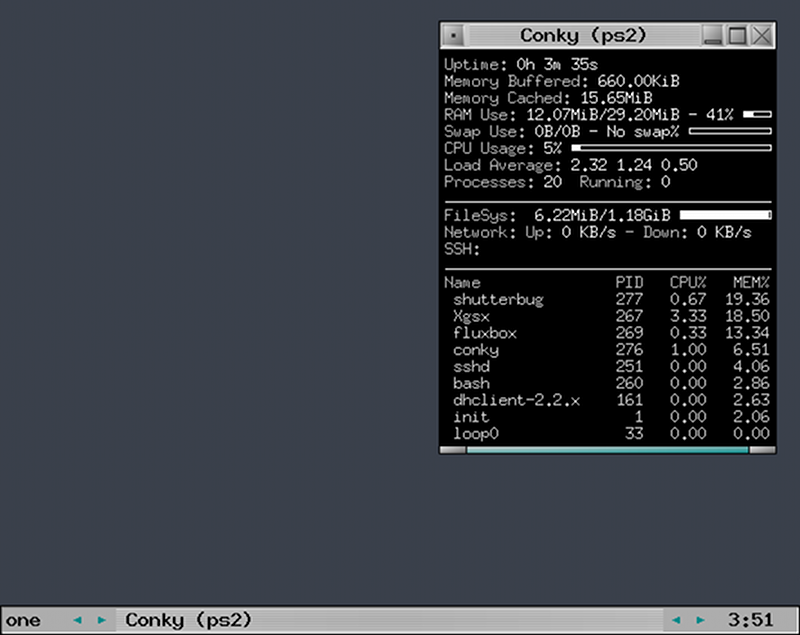The width and height of the screenshot is (800, 635).
Task: Click next window arrow next to the clock
Action: coord(701,620)
